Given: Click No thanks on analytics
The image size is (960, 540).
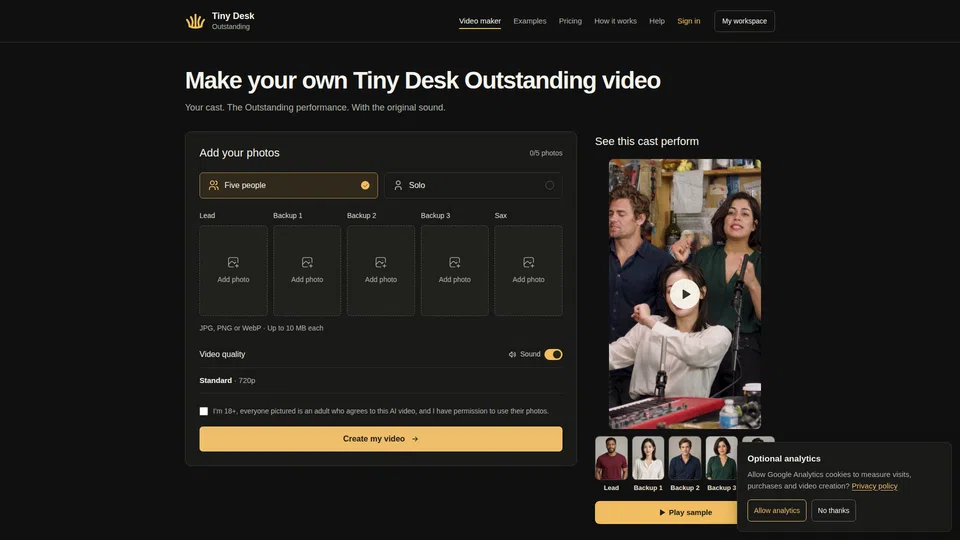Looking at the screenshot, I should tap(833, 511).
